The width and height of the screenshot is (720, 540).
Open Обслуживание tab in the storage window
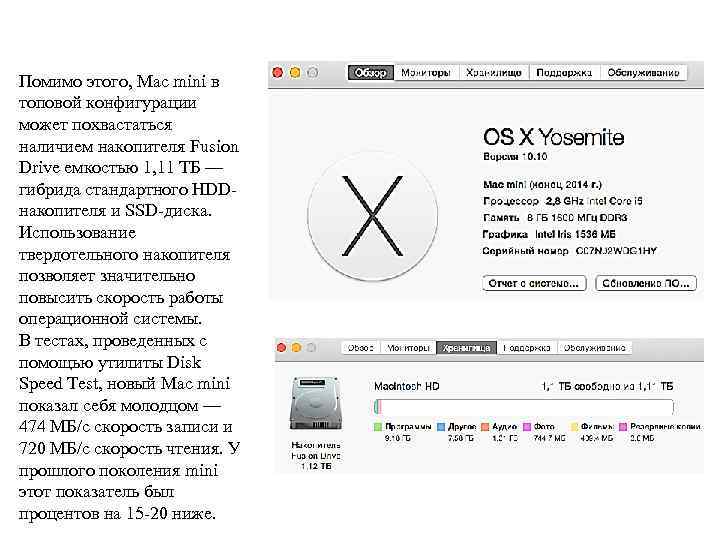[595, 348]
